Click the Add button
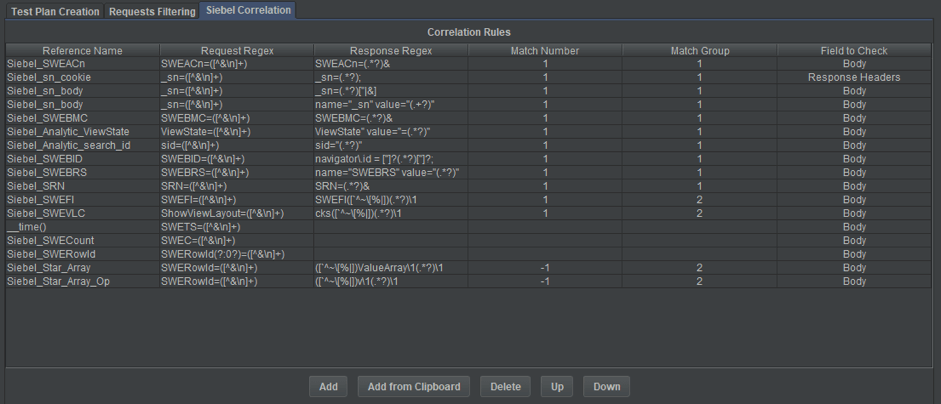Viewport: 941px width, 404px height. [328, 387]
